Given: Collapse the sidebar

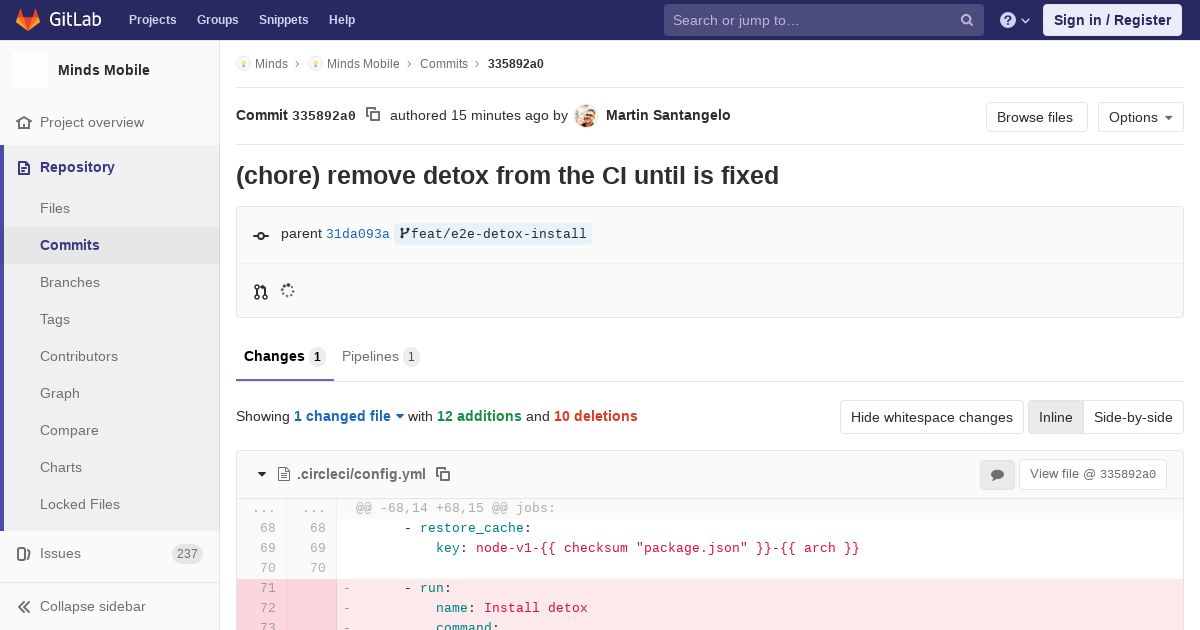Looking at the screenshot, I should coord(92,606).
